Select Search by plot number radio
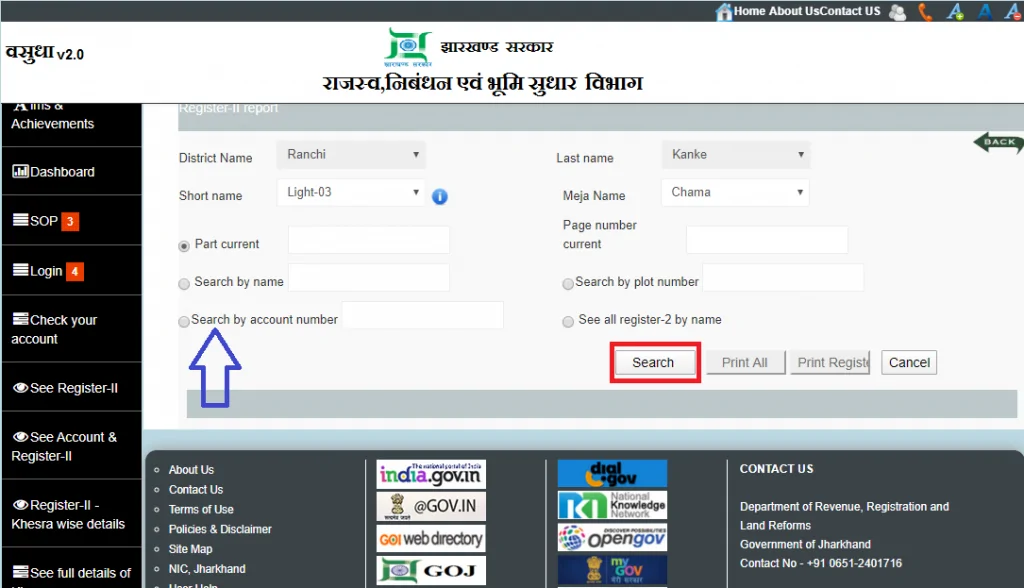1024x588 pixels. 568,284
